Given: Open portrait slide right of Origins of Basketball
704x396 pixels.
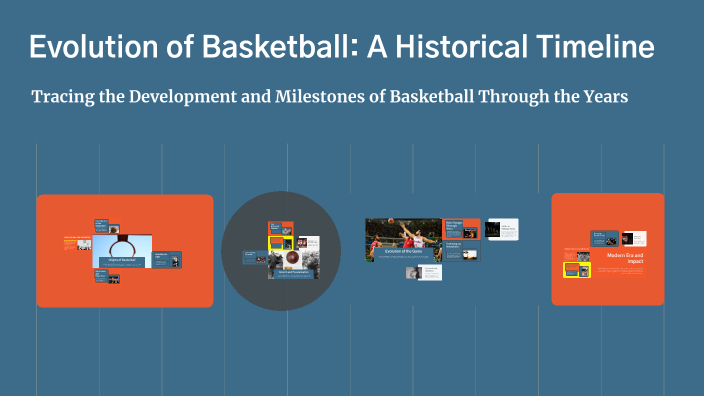Looking at the screenshot, I should 167,260.
